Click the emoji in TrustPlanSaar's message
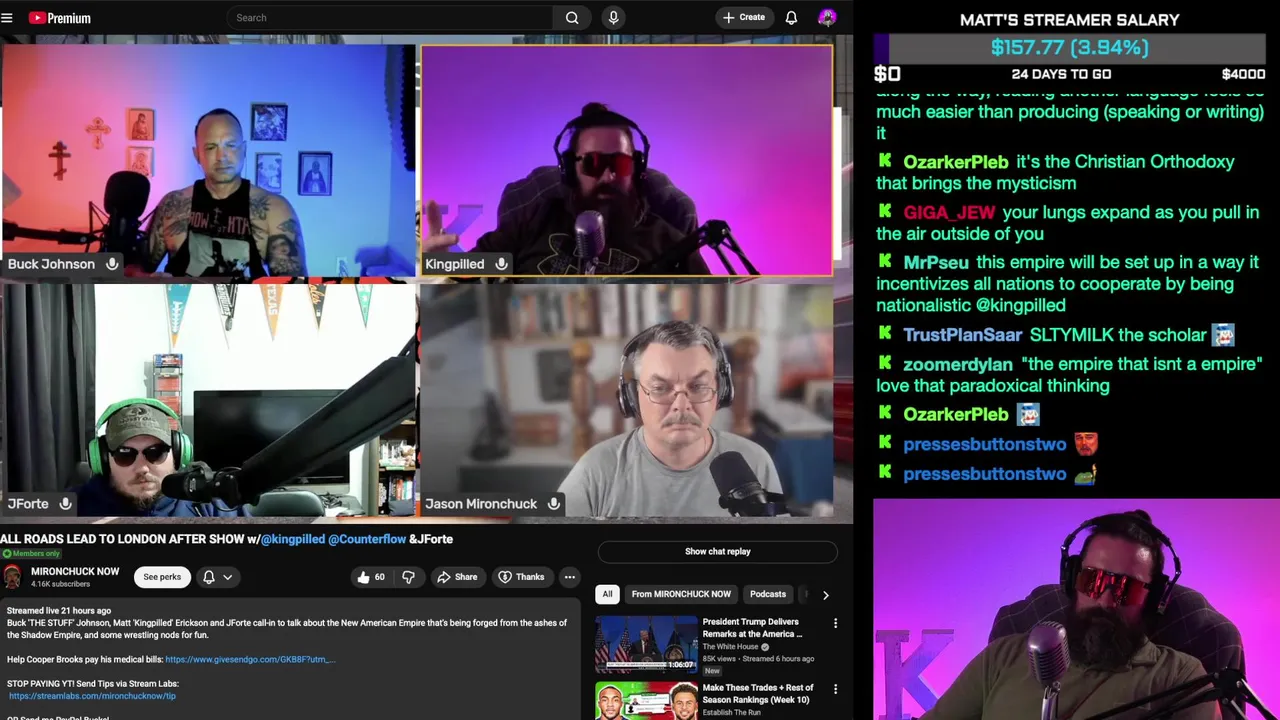Viewport: 1280px width, 720px height. click(1223, 335)
